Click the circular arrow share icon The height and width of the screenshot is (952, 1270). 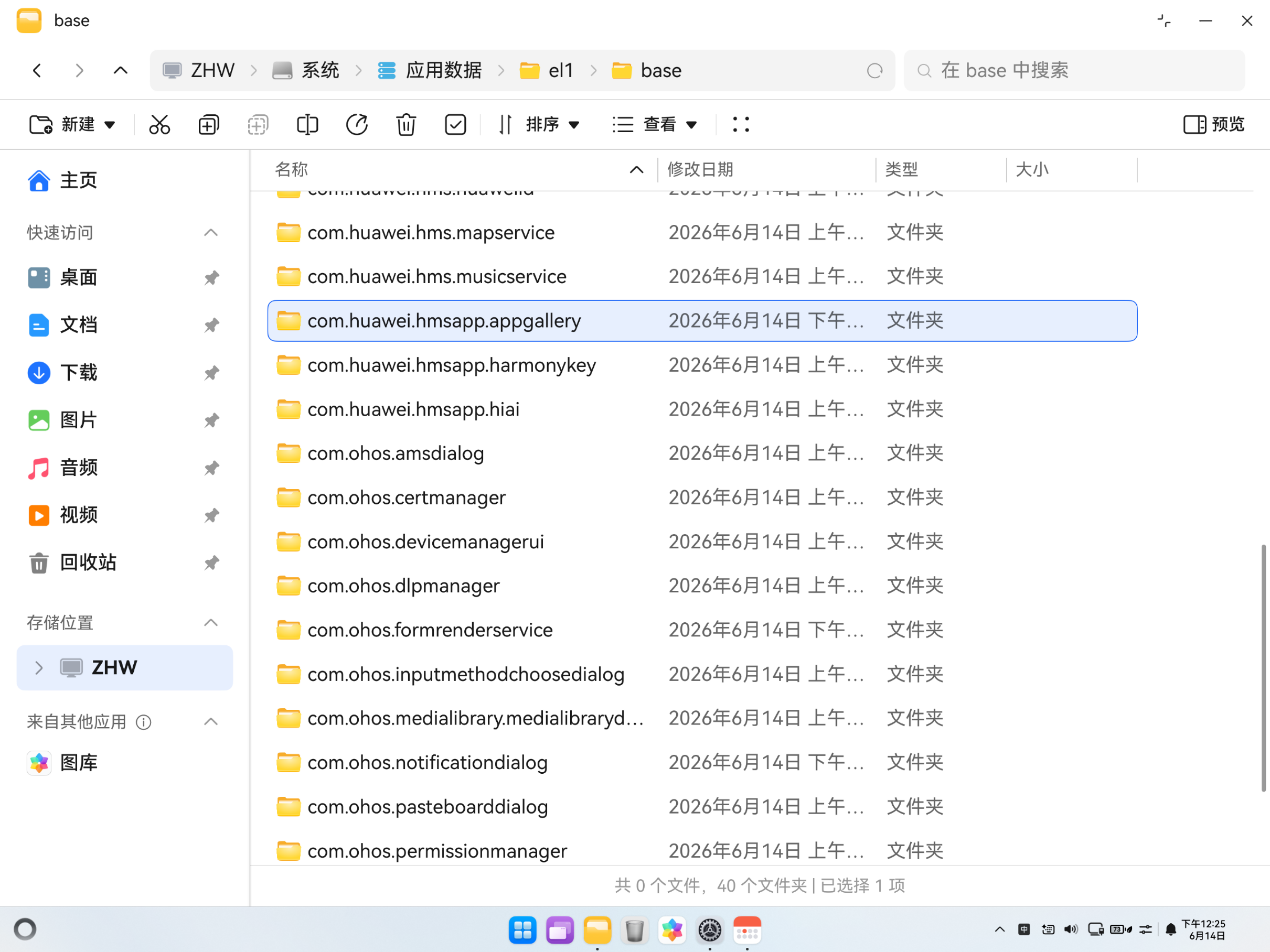tap(356, 124)
